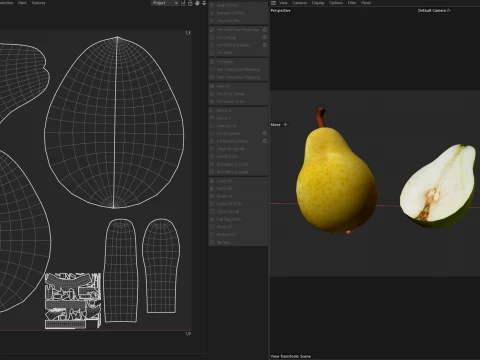Click the UV Rectangularize icon
480x360 pixels.
tap(212, 141)
